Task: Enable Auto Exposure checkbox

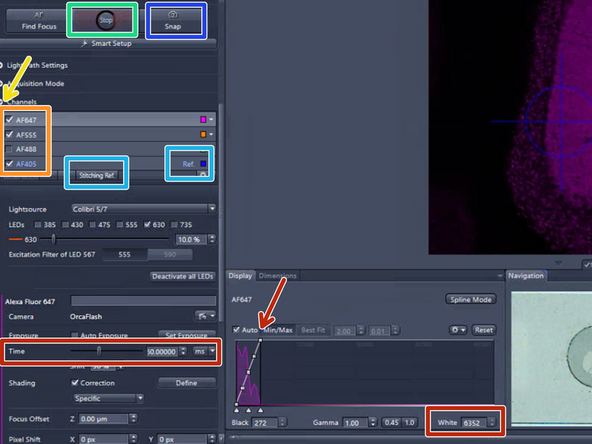Action: tap(75, 335)
